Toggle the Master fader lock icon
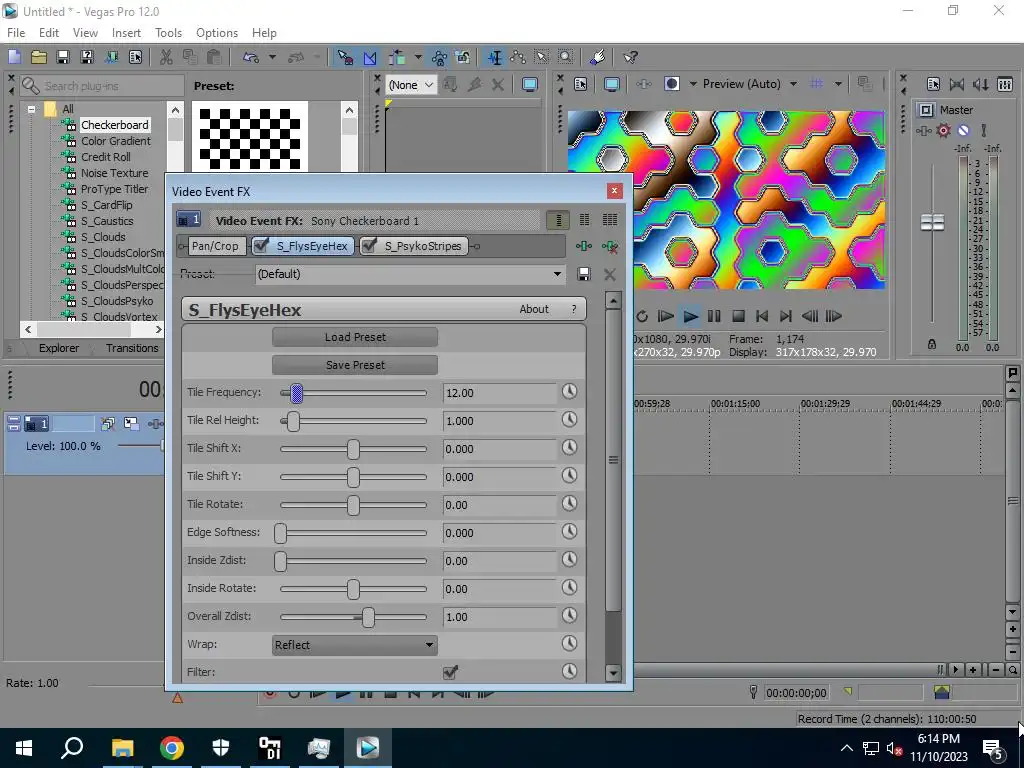 932,344
